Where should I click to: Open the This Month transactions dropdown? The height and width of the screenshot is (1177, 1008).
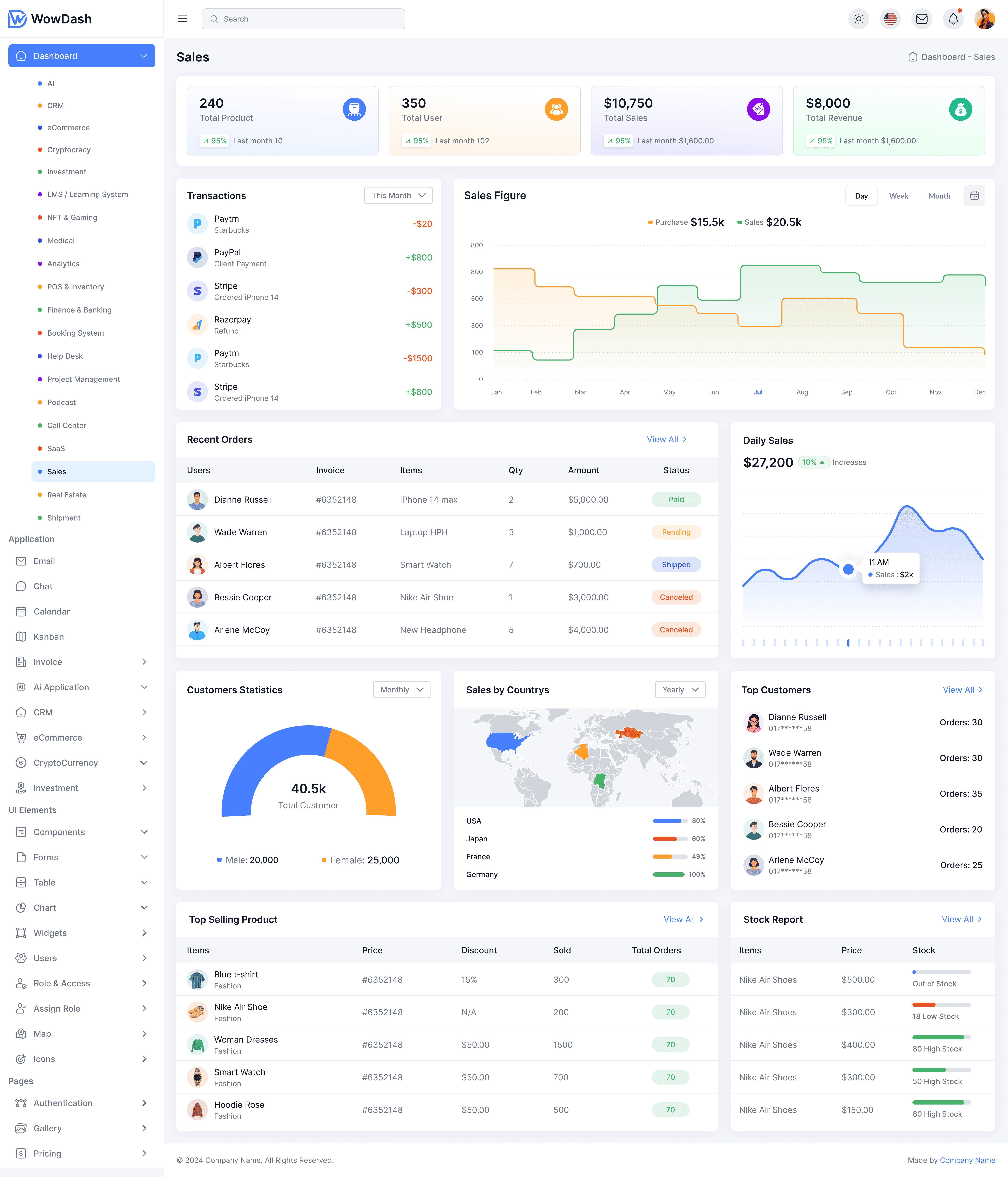click(398, 195)
